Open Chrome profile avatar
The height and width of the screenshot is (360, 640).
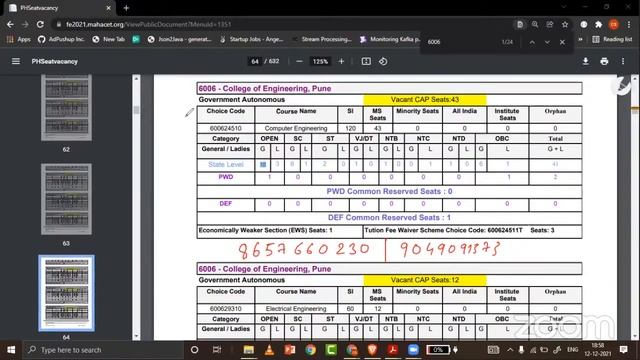(613, 24)
